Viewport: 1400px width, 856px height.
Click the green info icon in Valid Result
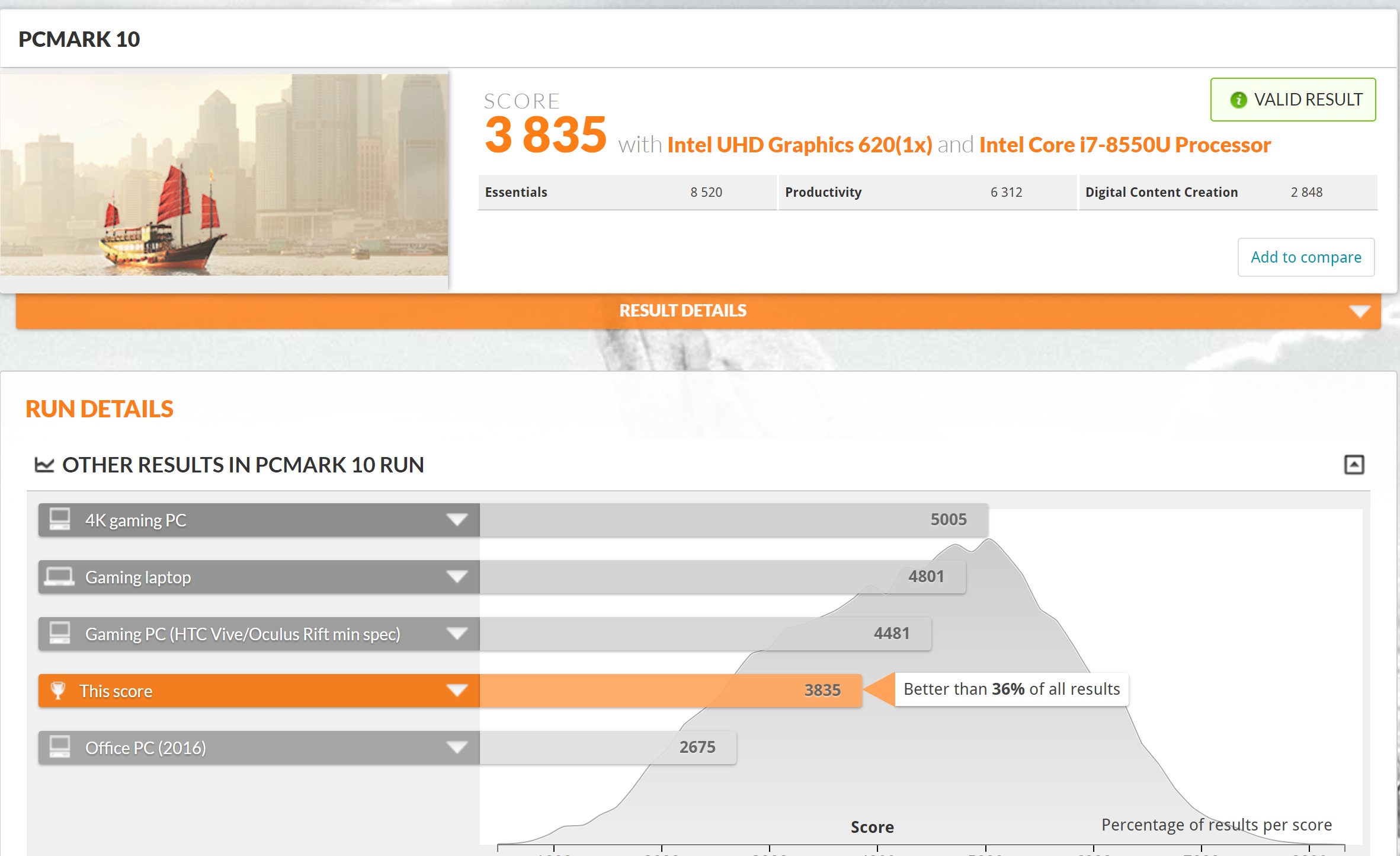[x=1238, y=100]
